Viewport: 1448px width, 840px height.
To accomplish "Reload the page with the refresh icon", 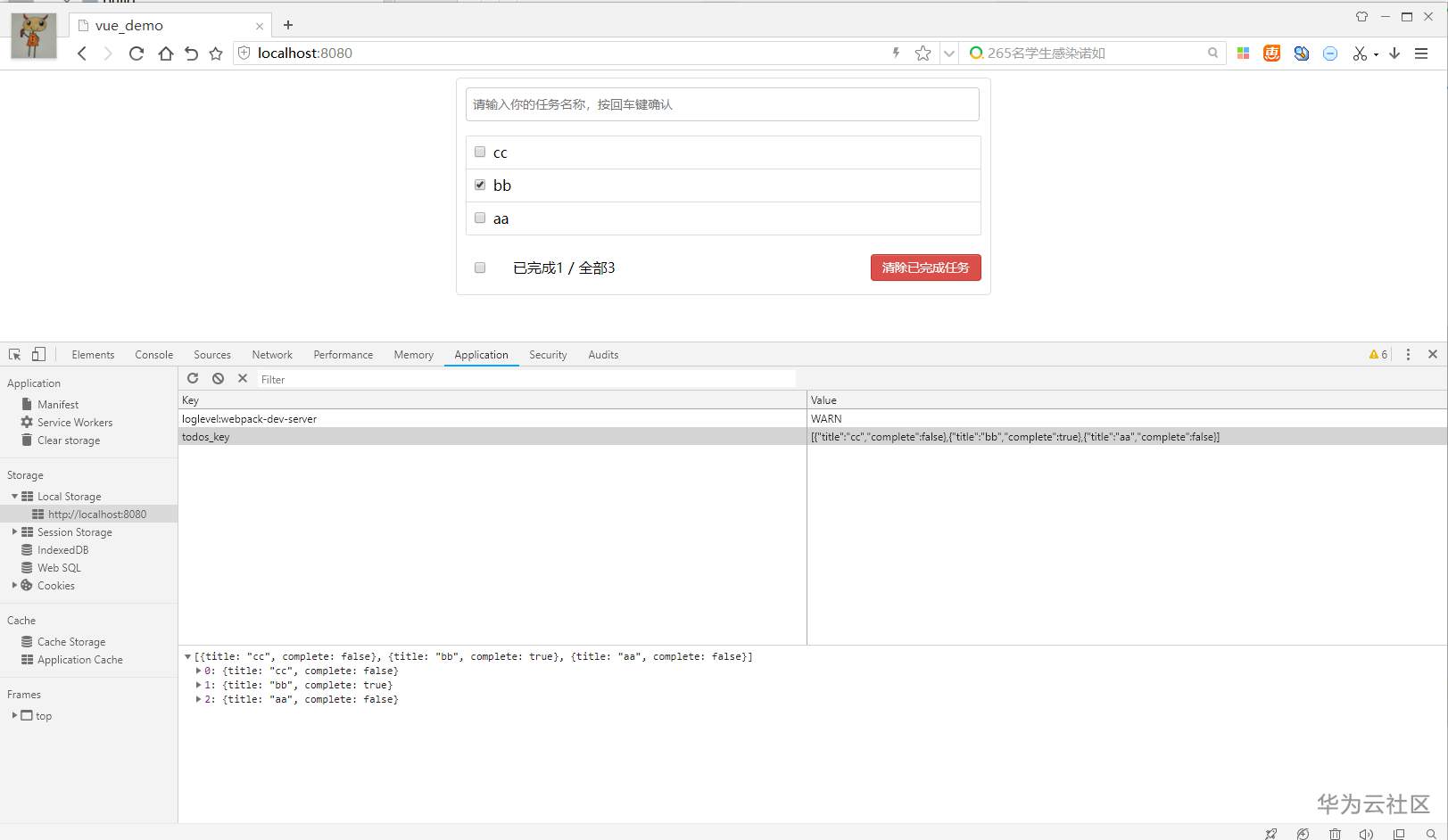I will coord(137,54).
